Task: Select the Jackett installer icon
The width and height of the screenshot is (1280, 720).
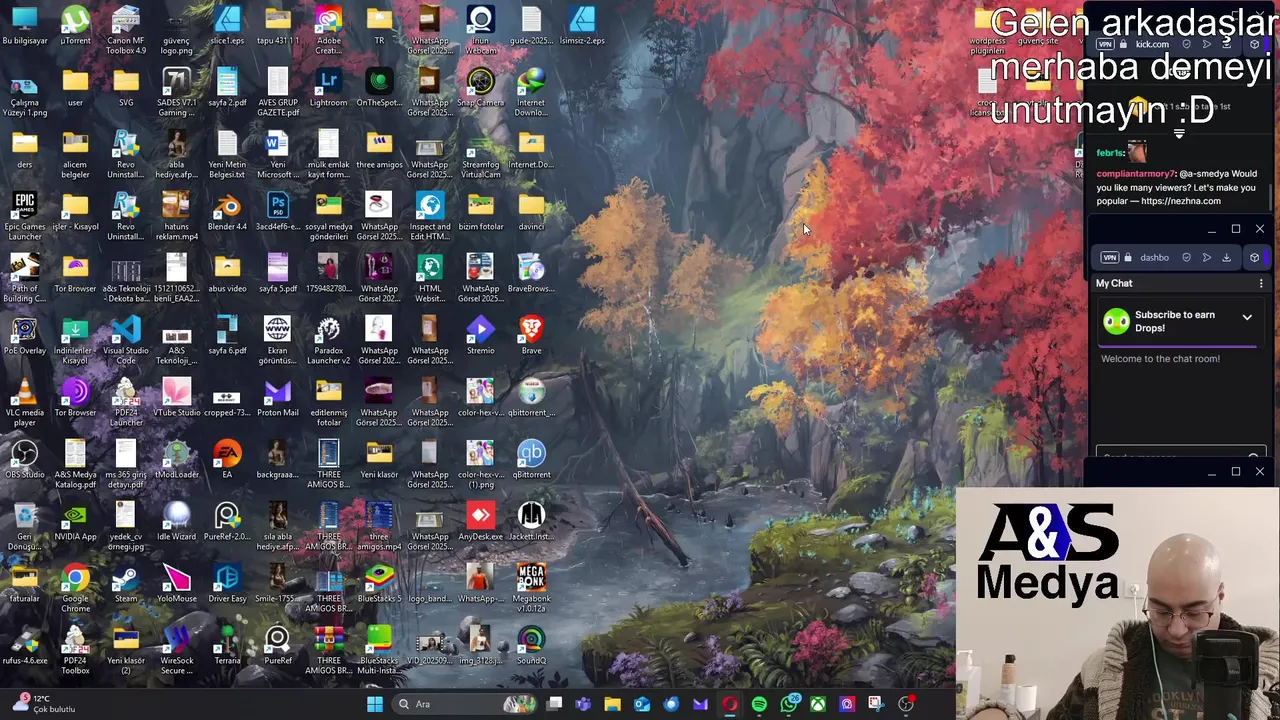Action: (x=531, y=522)
